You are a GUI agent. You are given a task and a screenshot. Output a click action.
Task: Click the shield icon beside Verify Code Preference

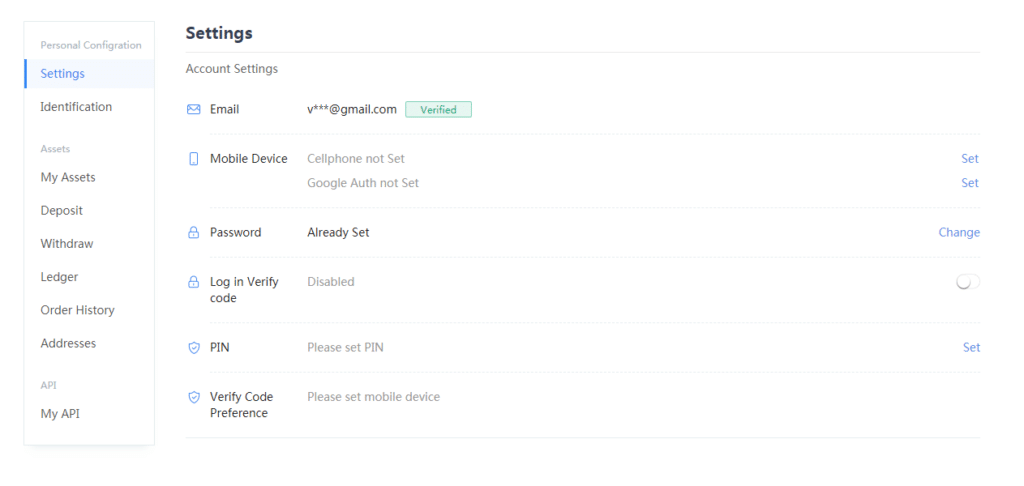tap(194, 397)
